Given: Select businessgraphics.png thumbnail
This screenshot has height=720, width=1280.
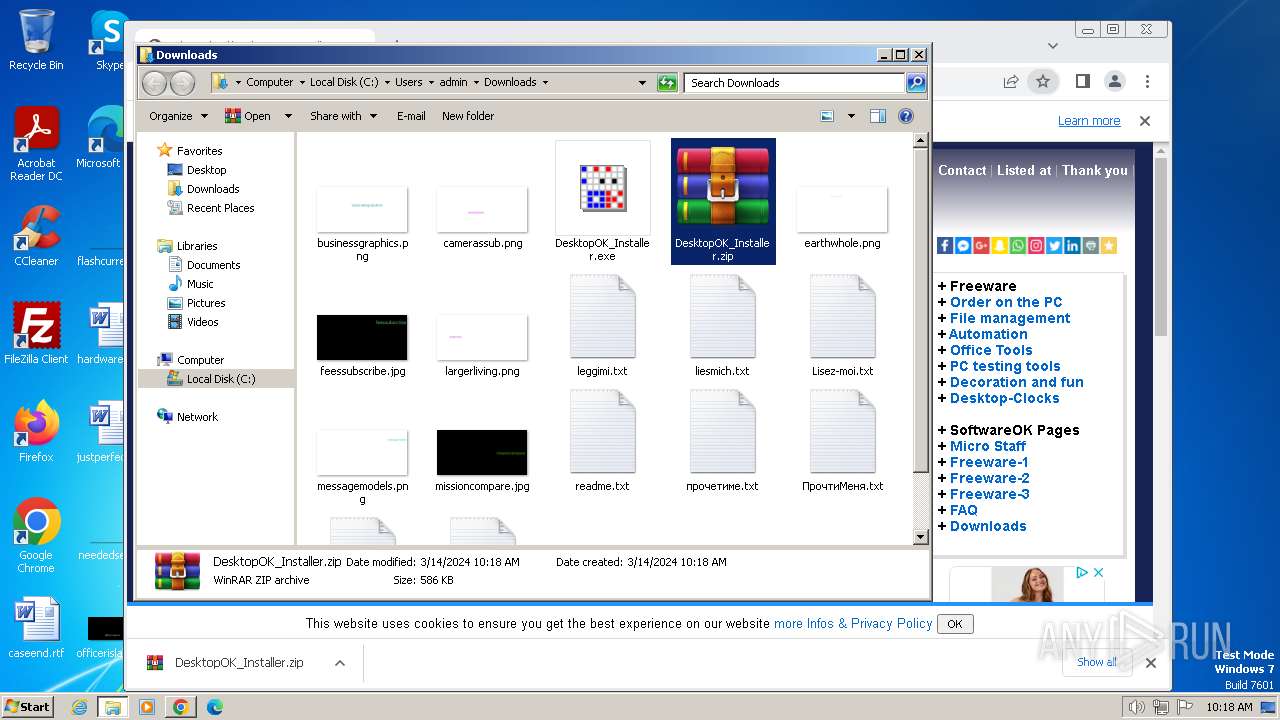Looking at the screenshot, I should click(x=362, y=209).
